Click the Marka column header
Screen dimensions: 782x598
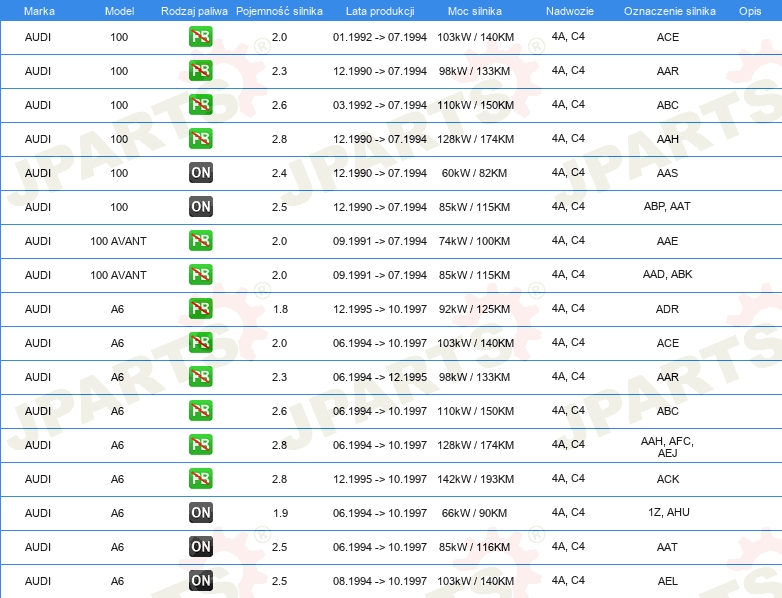[39, 11]
